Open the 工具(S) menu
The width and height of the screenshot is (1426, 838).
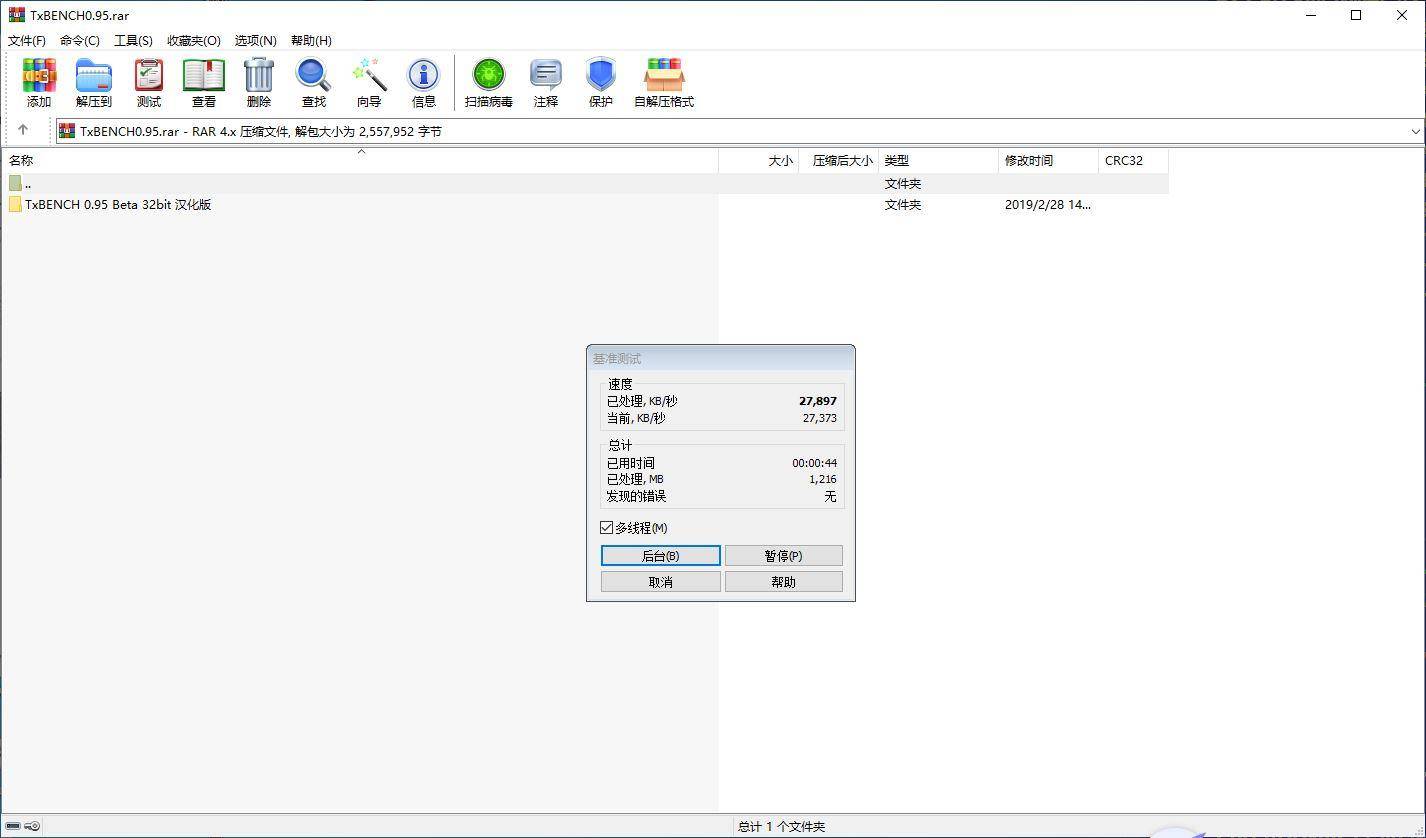coord(133,40)
